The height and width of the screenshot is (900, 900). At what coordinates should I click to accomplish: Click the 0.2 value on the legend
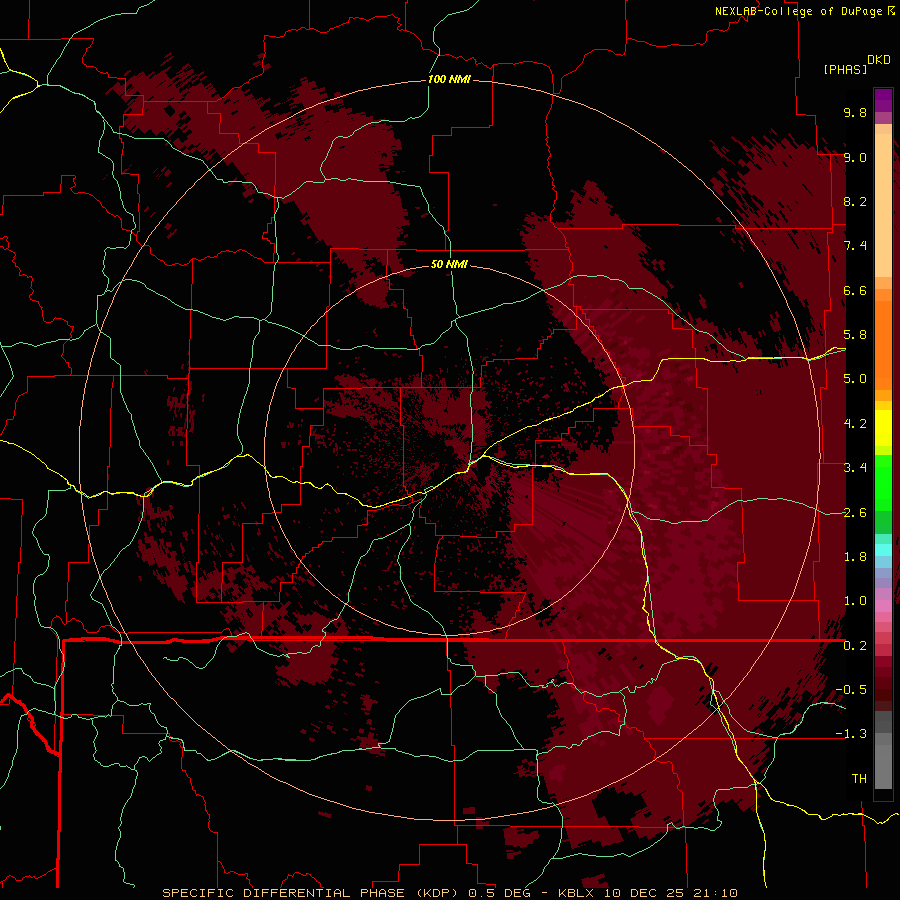[x=855, y=646]
